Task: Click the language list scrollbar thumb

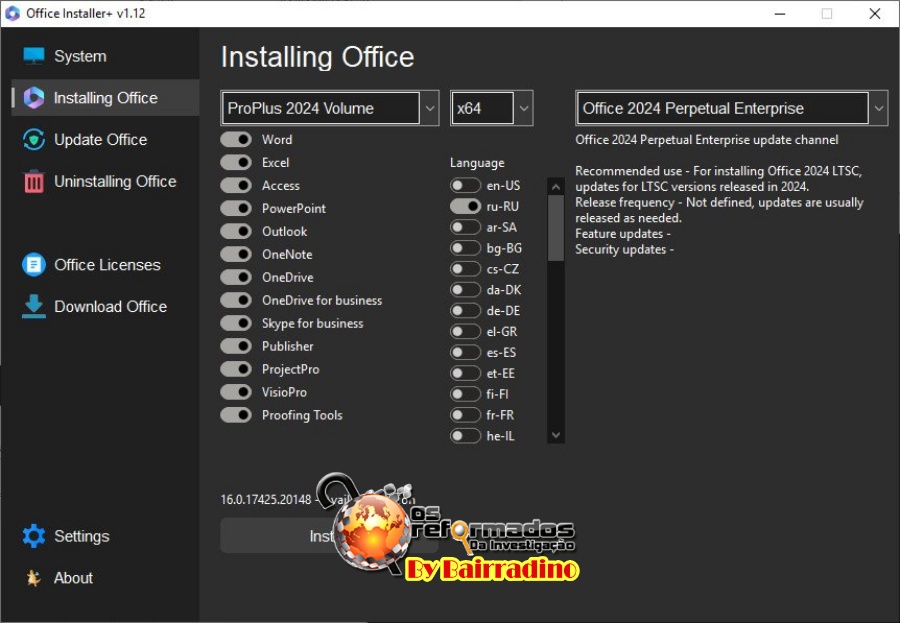Action: point(556,229)
